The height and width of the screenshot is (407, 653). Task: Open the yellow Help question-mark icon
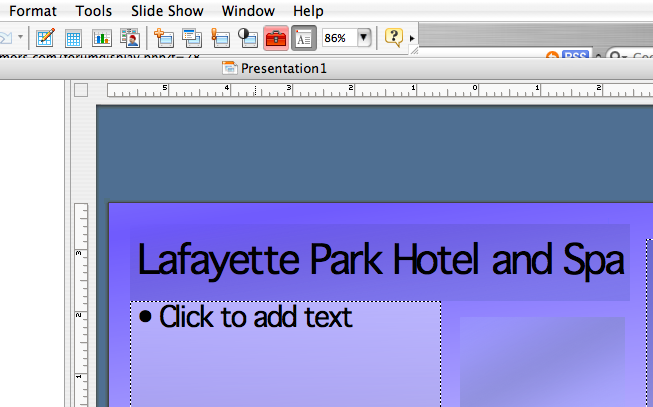click(x=394, y=37)
